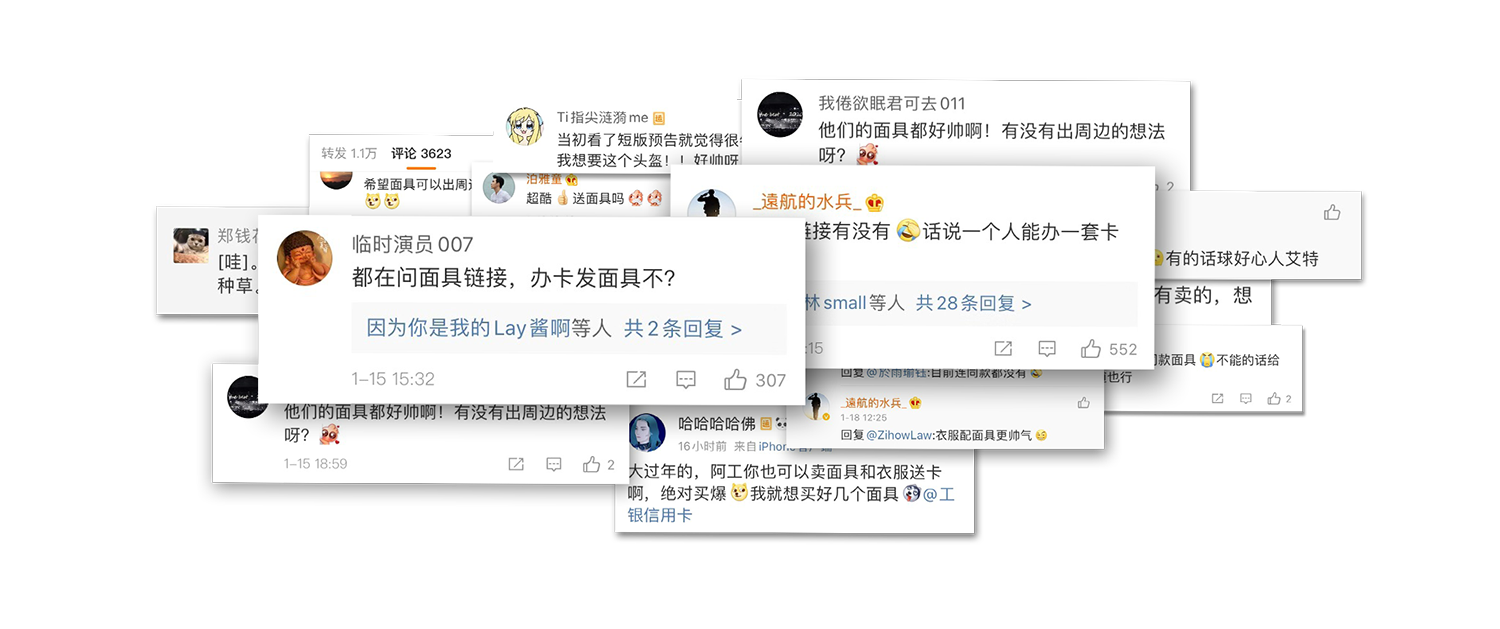Share the comment dated 1-15 18:59
This screenshot has width=1500, height=629.
[x=516, y=464]
